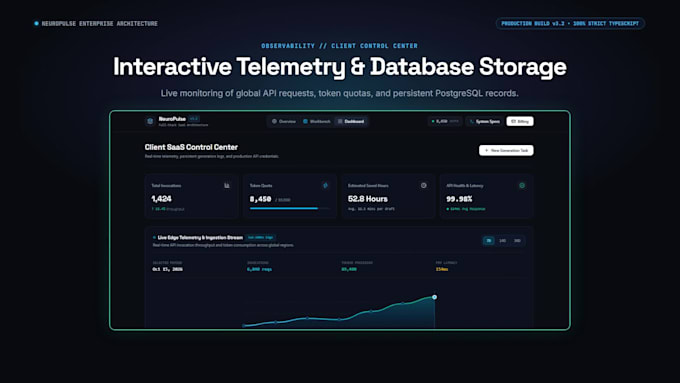The height and width of the screenshot is (383, 680).
Task: Click the Client SaaS Control Center heading
Action: click(x=191, y=147)
